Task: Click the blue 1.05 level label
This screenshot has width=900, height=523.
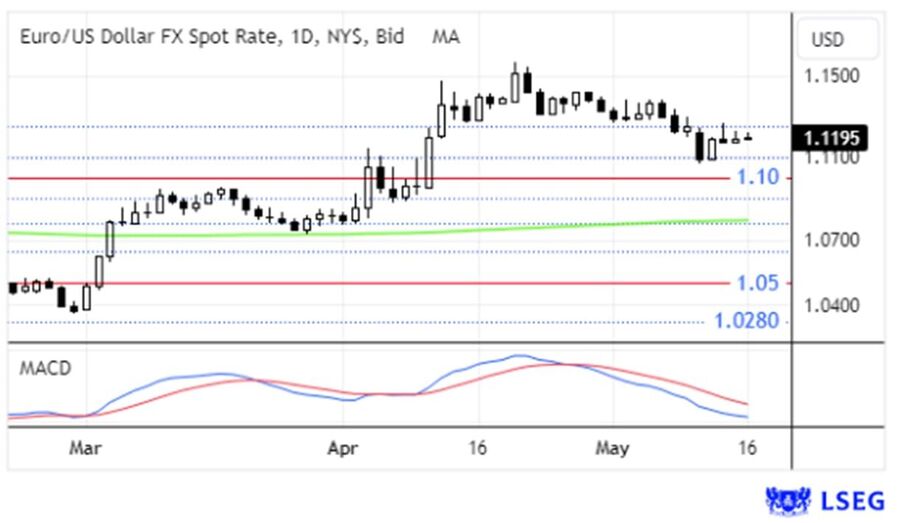Action: (758, 283)
